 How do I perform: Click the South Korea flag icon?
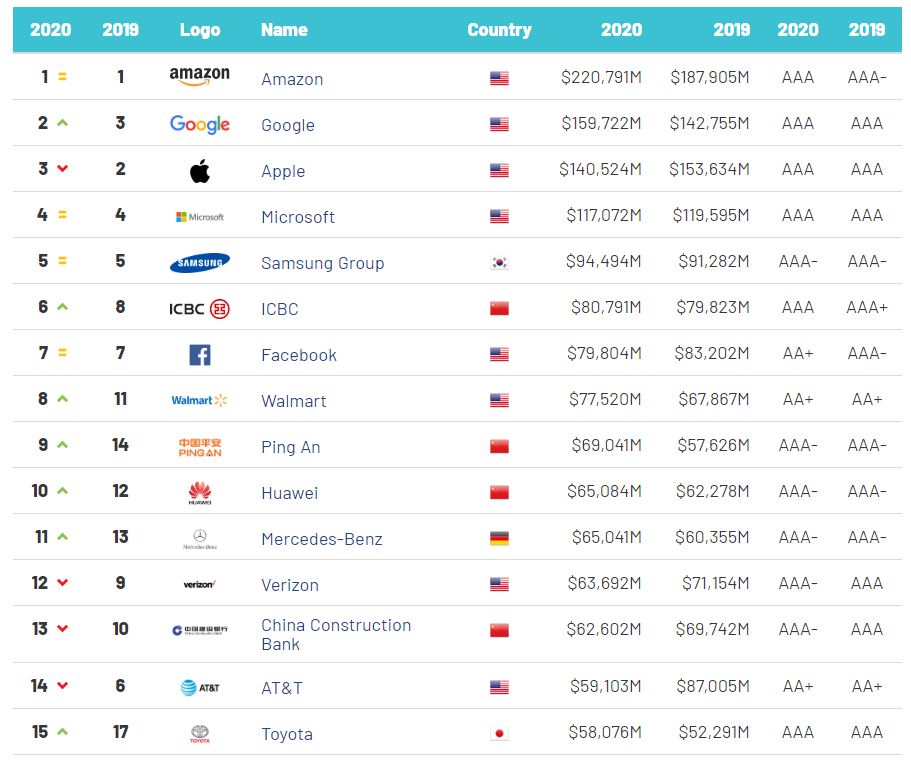tap(499, 263)
